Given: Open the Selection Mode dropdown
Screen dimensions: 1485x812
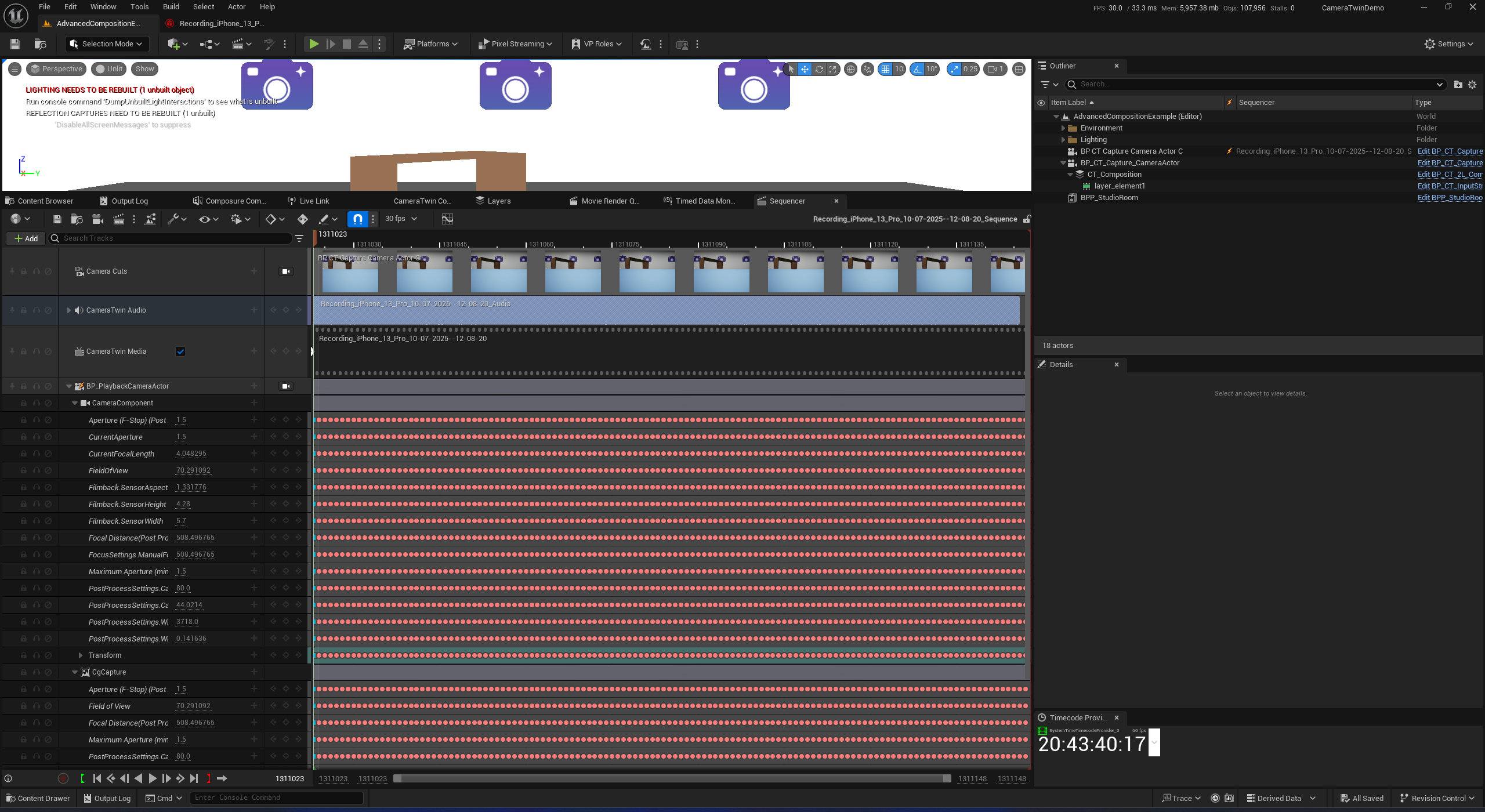Looking at the screenshot, I should tap(107, 44).
